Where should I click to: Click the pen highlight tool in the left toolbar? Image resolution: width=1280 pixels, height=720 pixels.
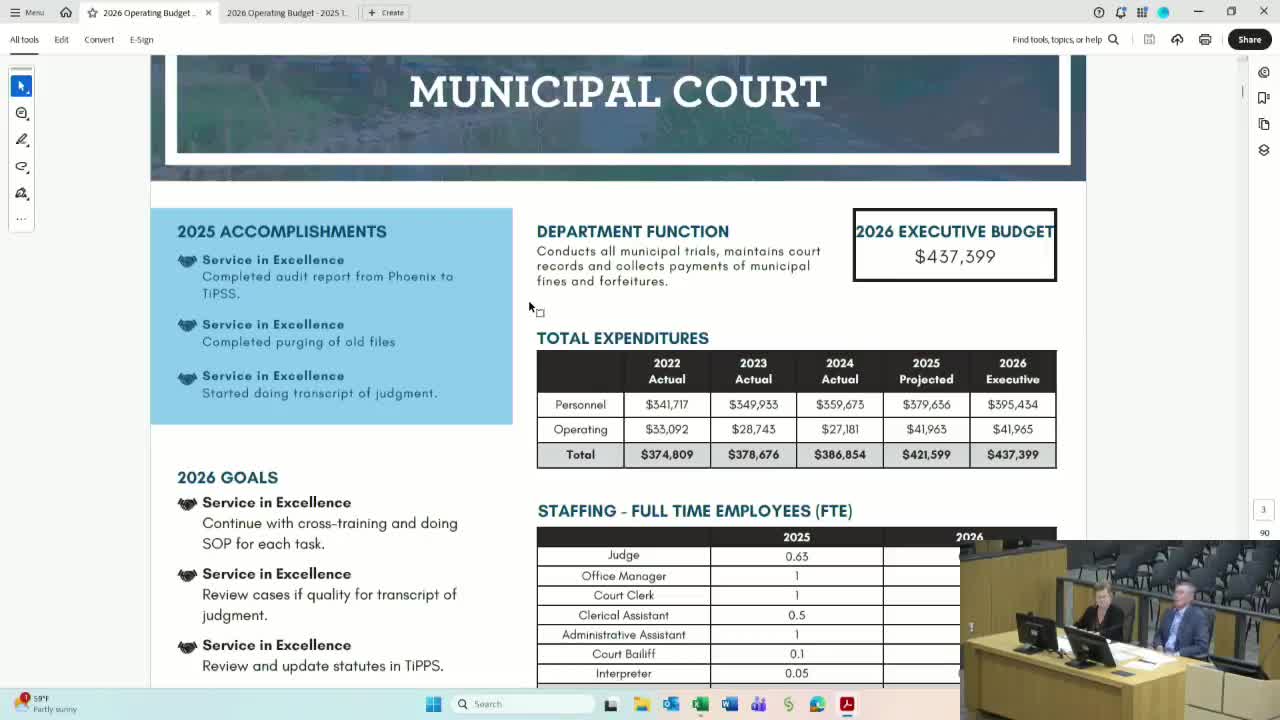point(21,140)
